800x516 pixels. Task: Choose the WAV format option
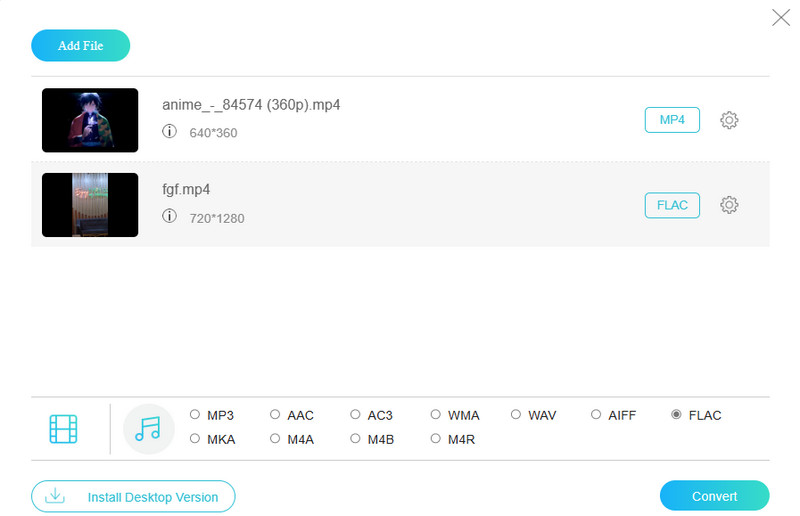tap(516, 415)
